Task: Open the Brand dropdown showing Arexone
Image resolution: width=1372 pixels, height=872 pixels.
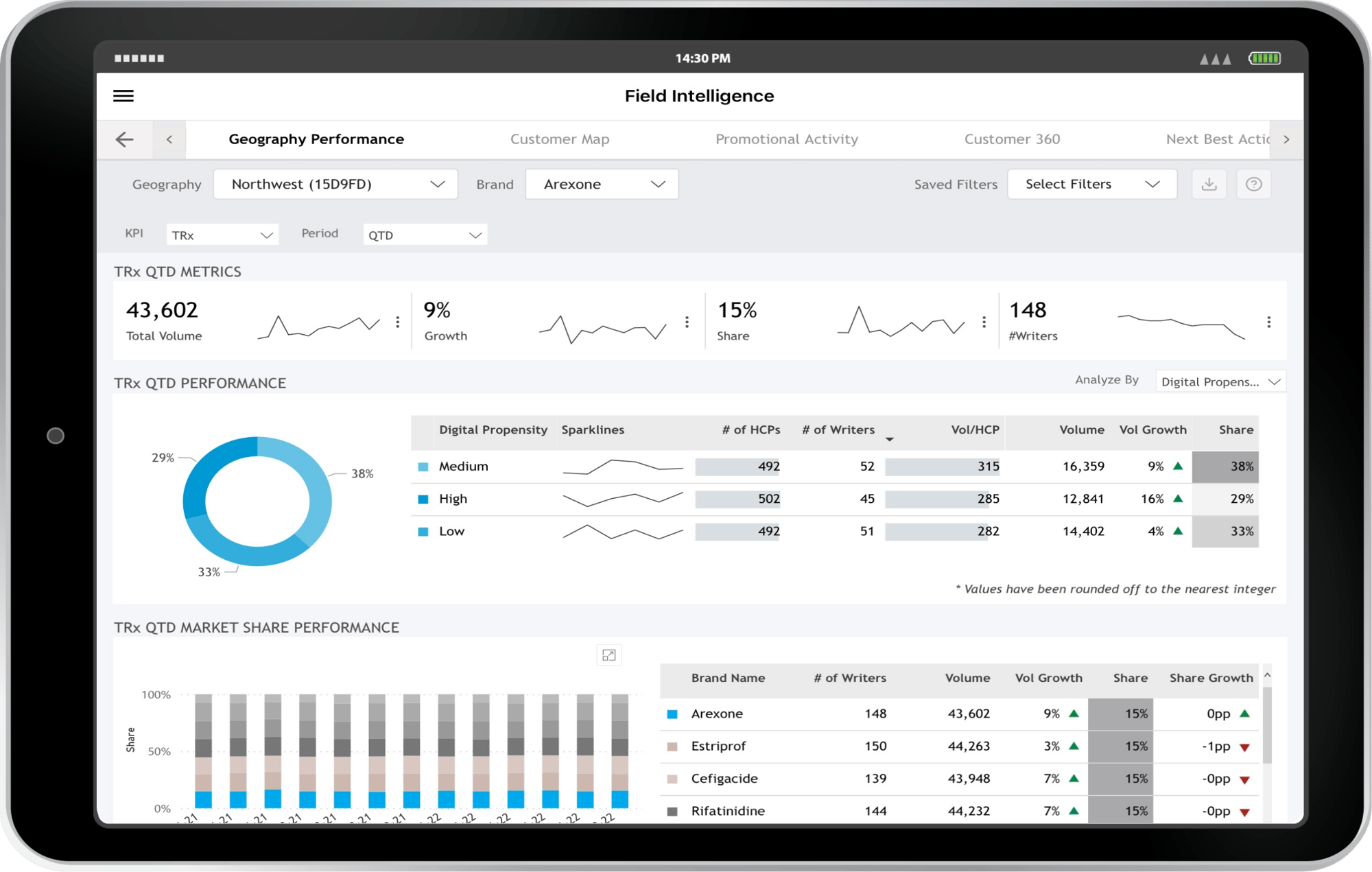Action: point(602,184)
